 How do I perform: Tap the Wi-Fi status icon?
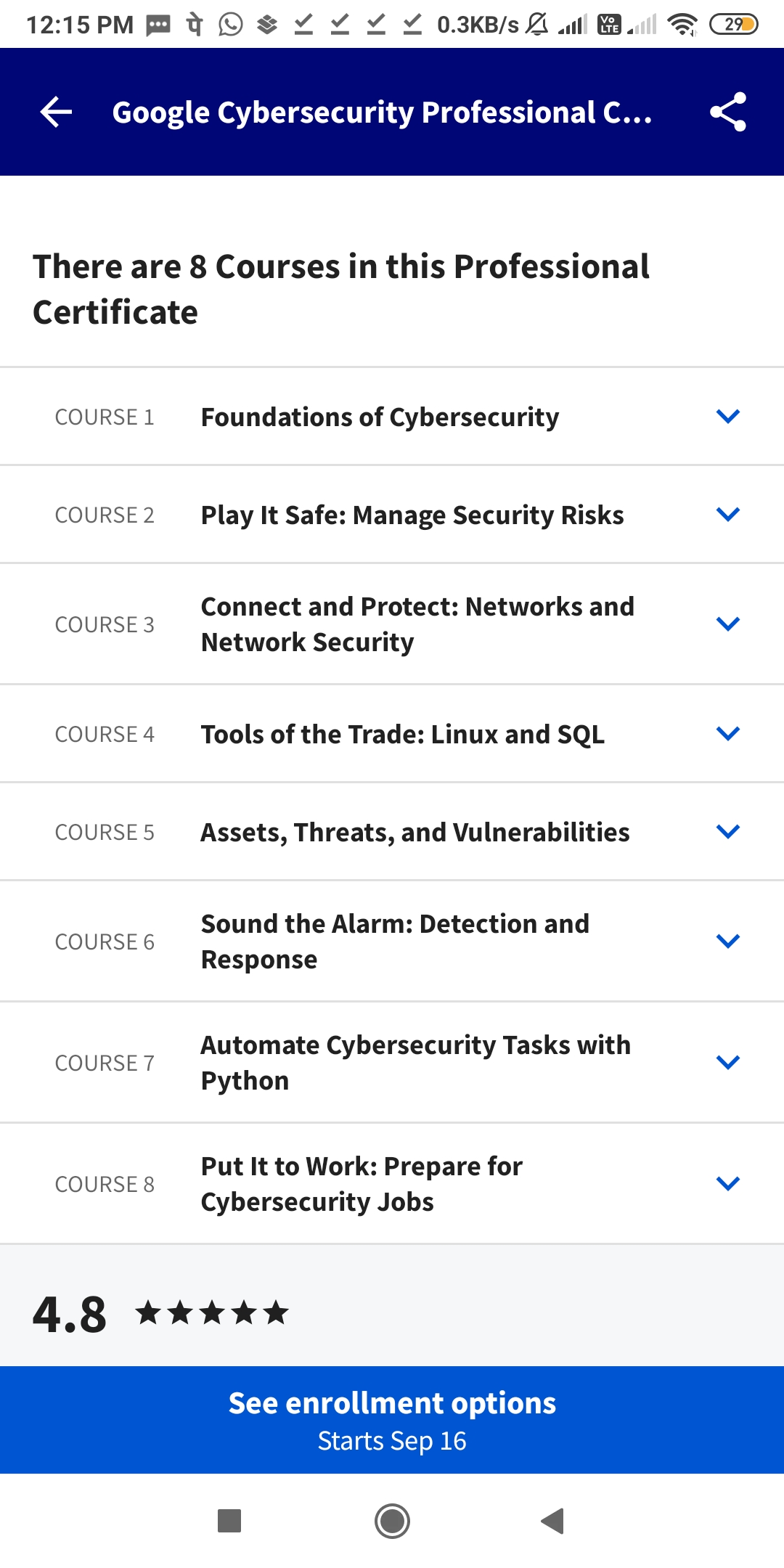point(682,25)
